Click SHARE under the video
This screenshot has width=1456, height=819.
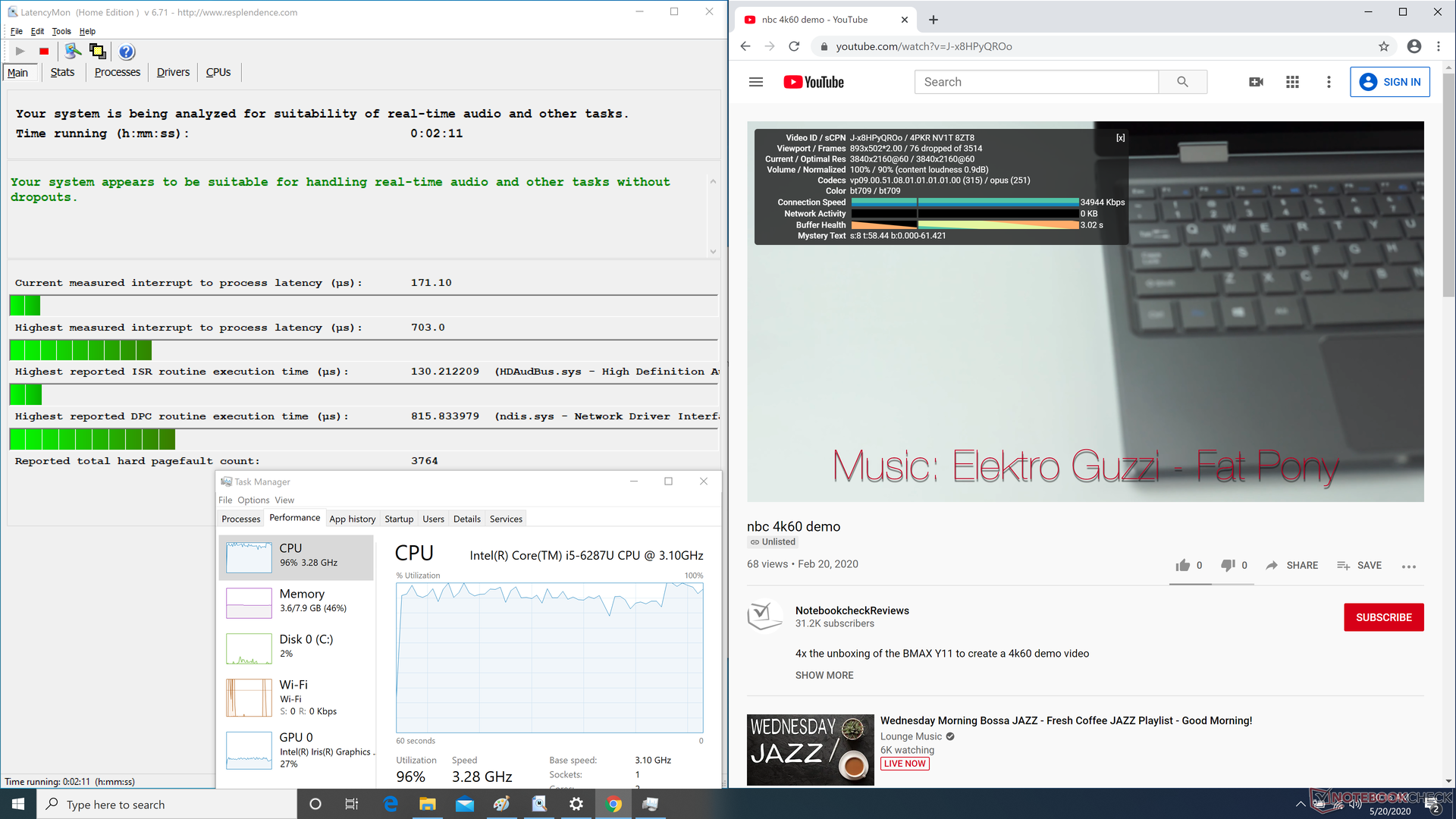1292,565
